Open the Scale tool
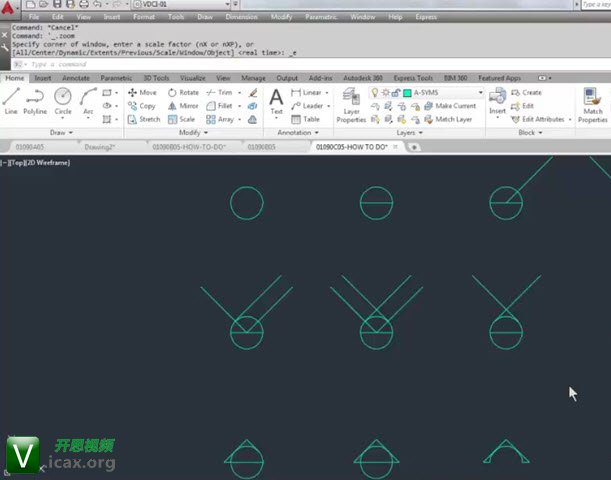611x480 pixels. (x=181, y=119)
